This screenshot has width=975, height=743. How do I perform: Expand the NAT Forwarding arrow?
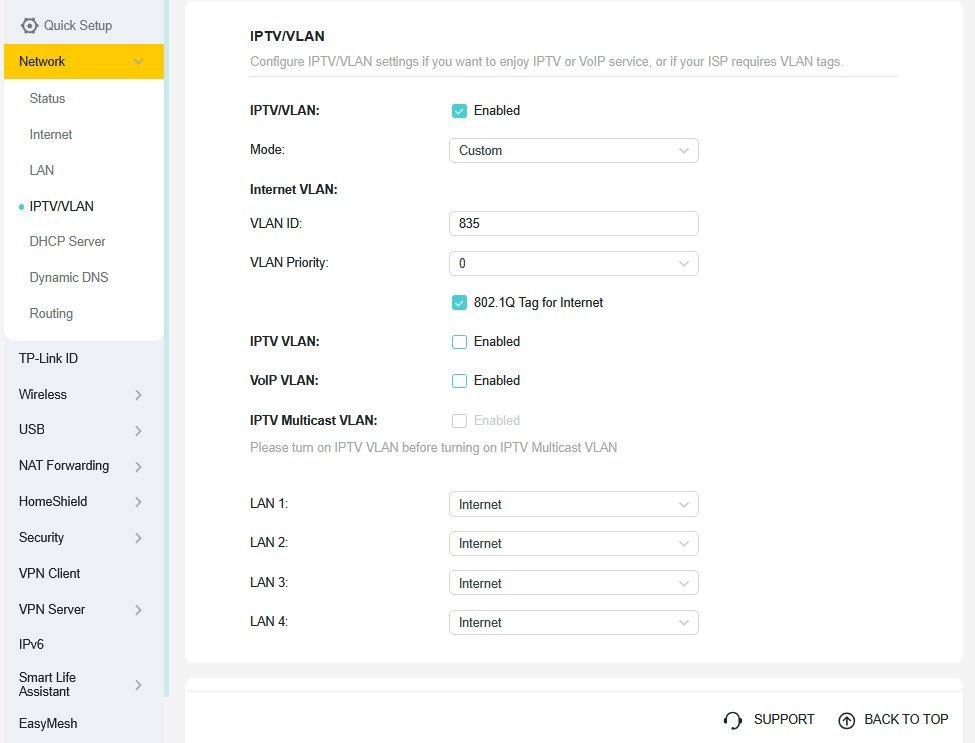(138, 466)
